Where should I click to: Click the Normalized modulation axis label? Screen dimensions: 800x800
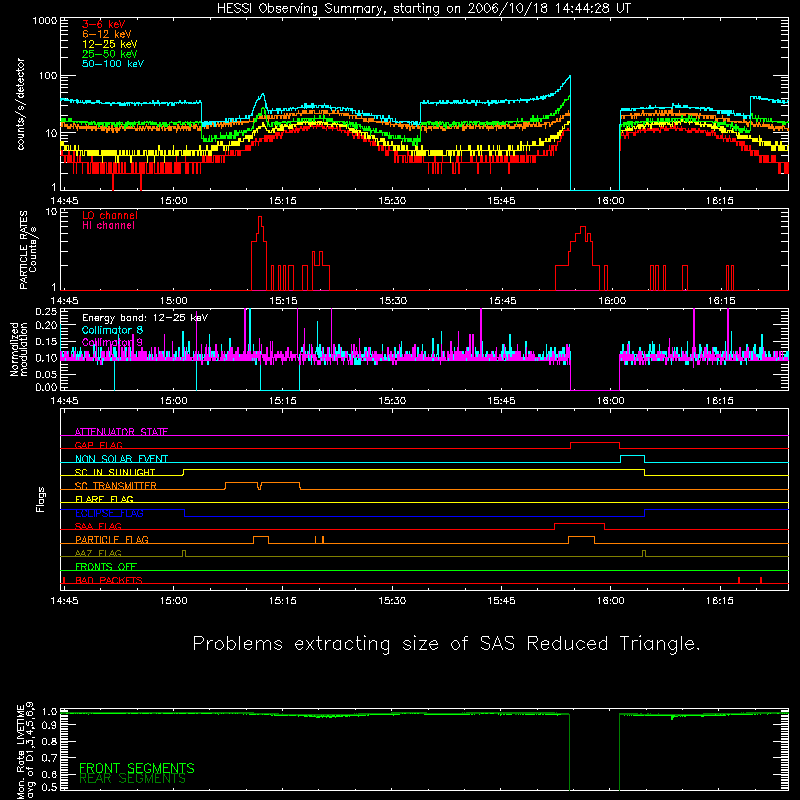[19, 349]
